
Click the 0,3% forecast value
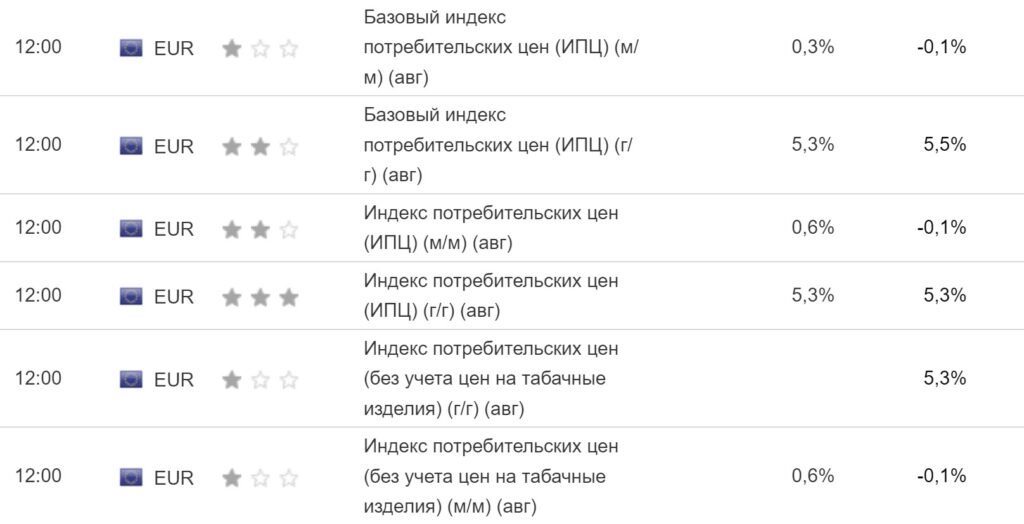click(812, 47)
